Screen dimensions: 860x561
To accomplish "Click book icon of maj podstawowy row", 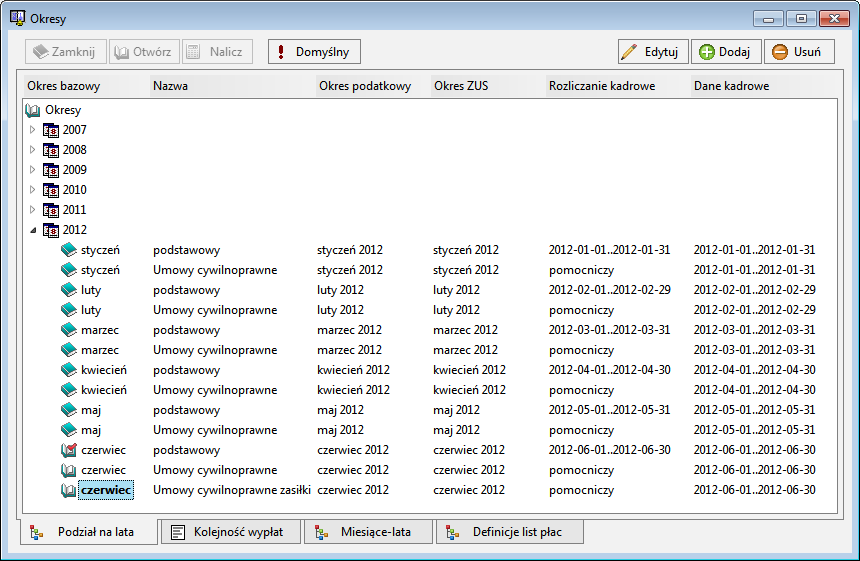I will coord(69,410).
